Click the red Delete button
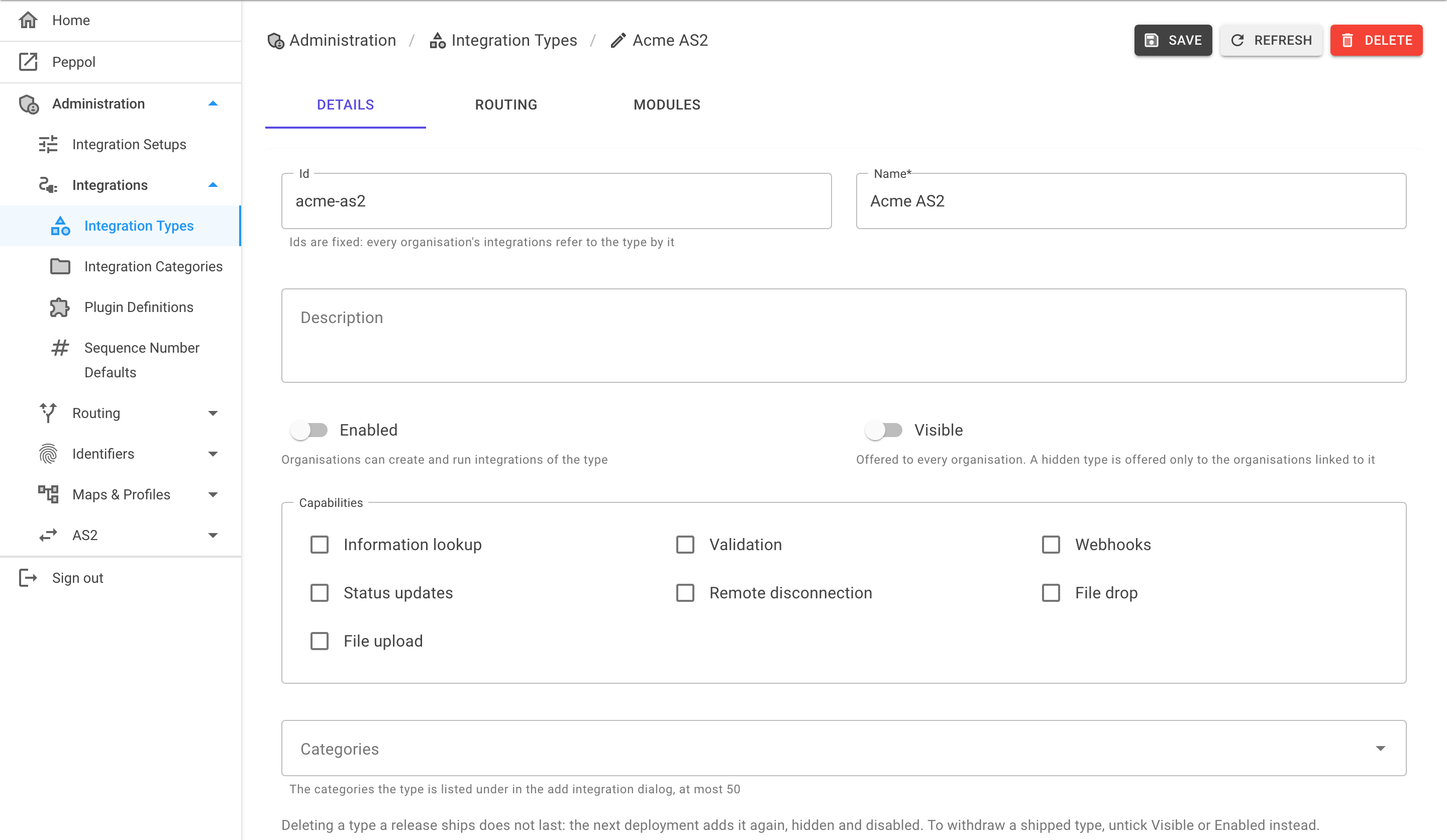The height and width of the screenshot is (840, 1447). (x=1376, y=40)
